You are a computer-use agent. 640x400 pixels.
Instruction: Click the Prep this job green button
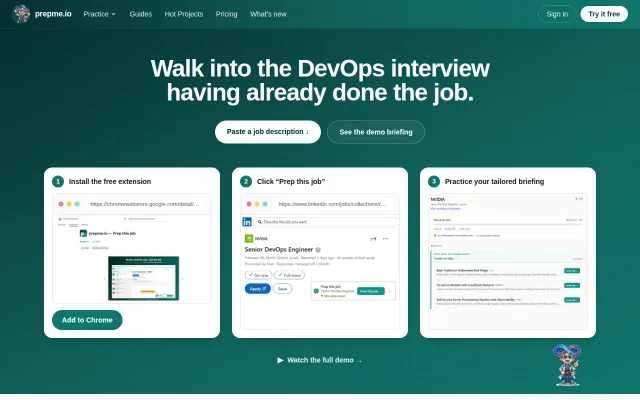[371, 291]
